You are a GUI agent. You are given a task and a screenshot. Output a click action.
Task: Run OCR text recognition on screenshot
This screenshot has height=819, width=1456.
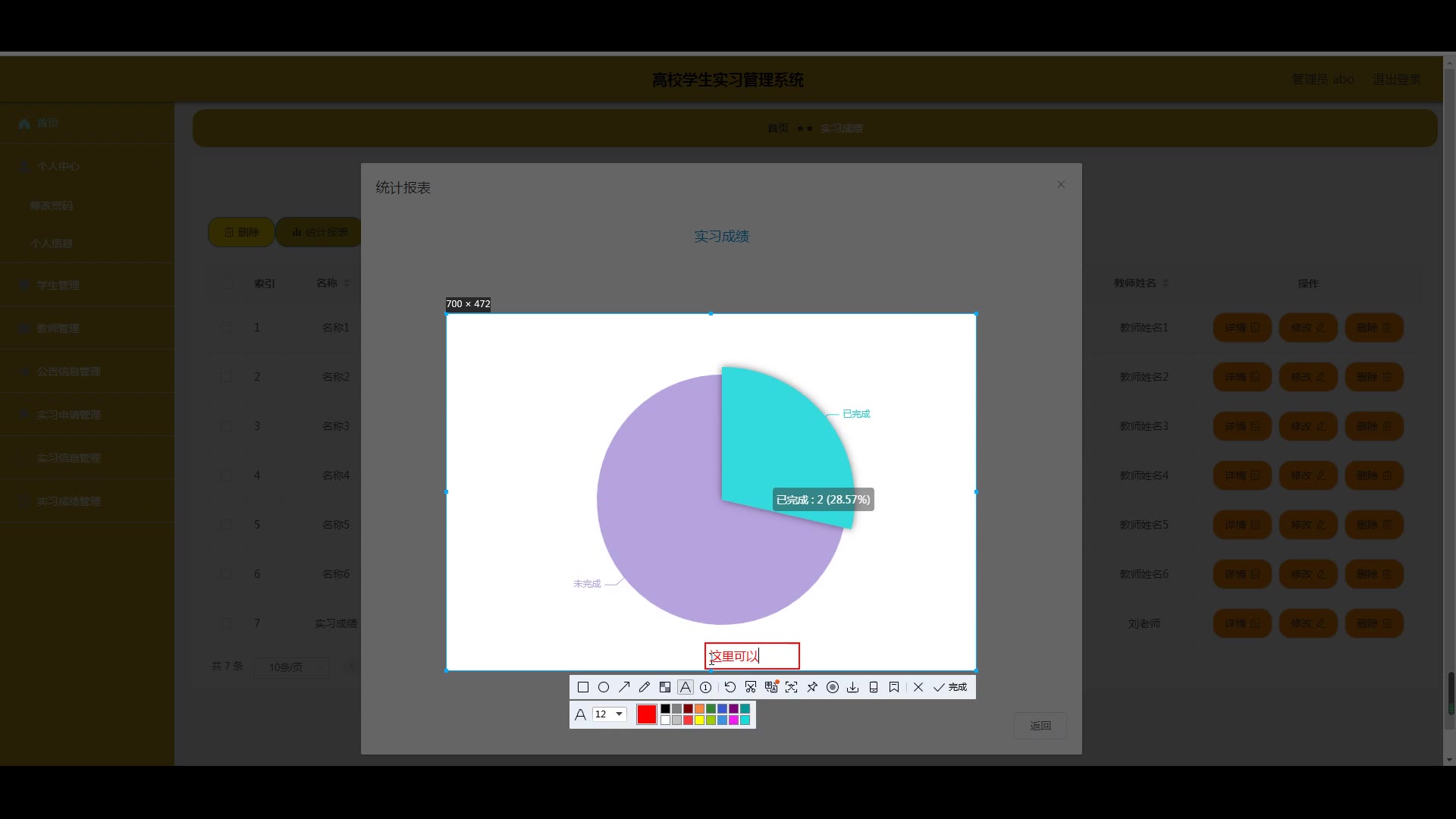tap(792, 687)
